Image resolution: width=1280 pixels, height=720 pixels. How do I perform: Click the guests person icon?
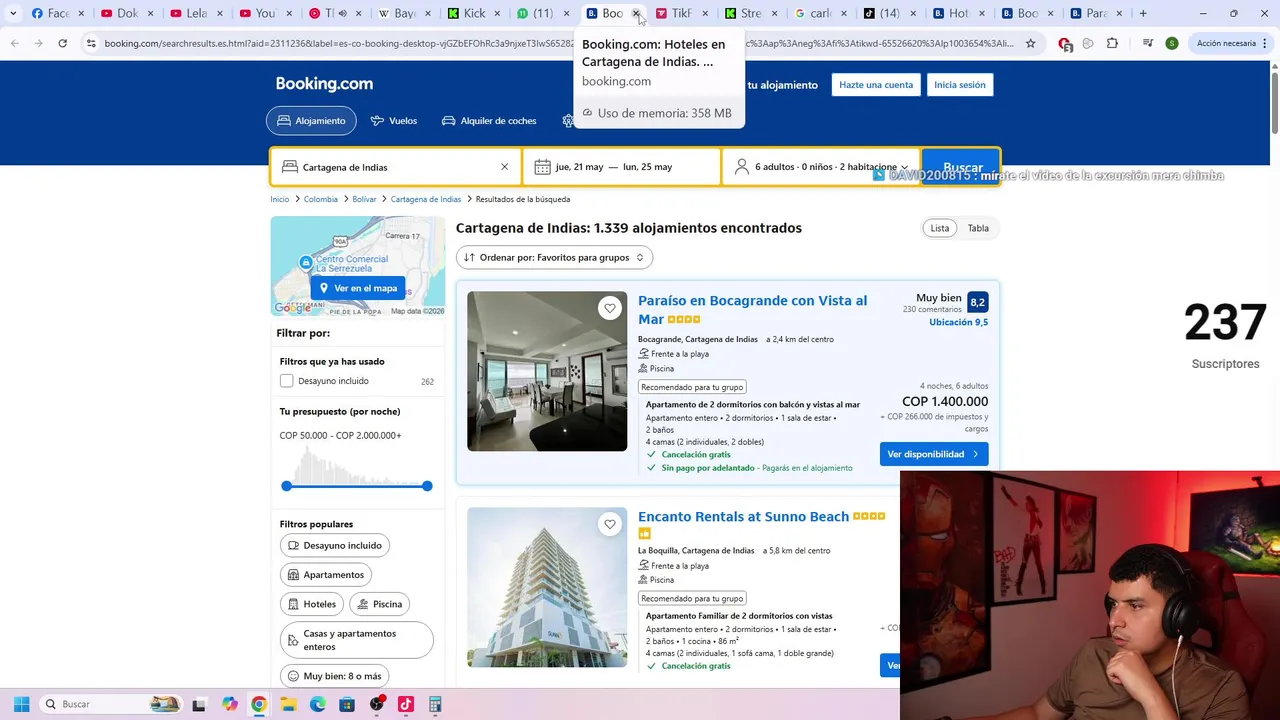(741, 167)
